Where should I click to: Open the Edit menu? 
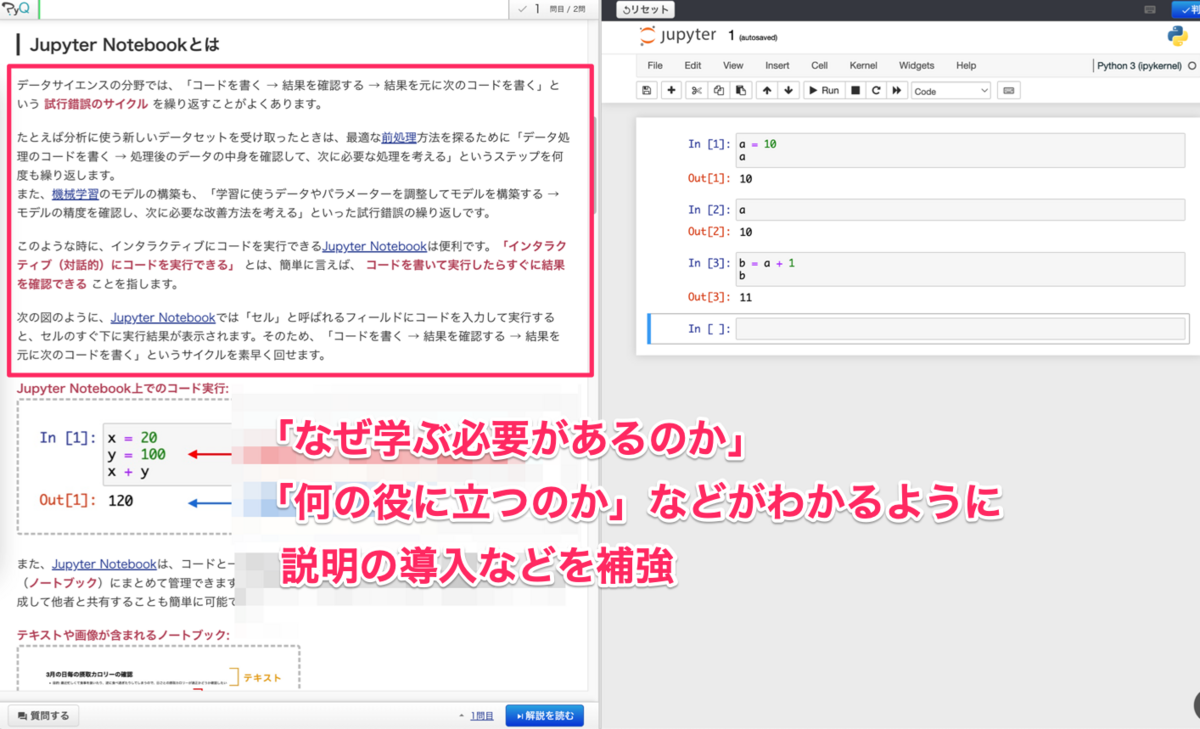pos(693,65)
